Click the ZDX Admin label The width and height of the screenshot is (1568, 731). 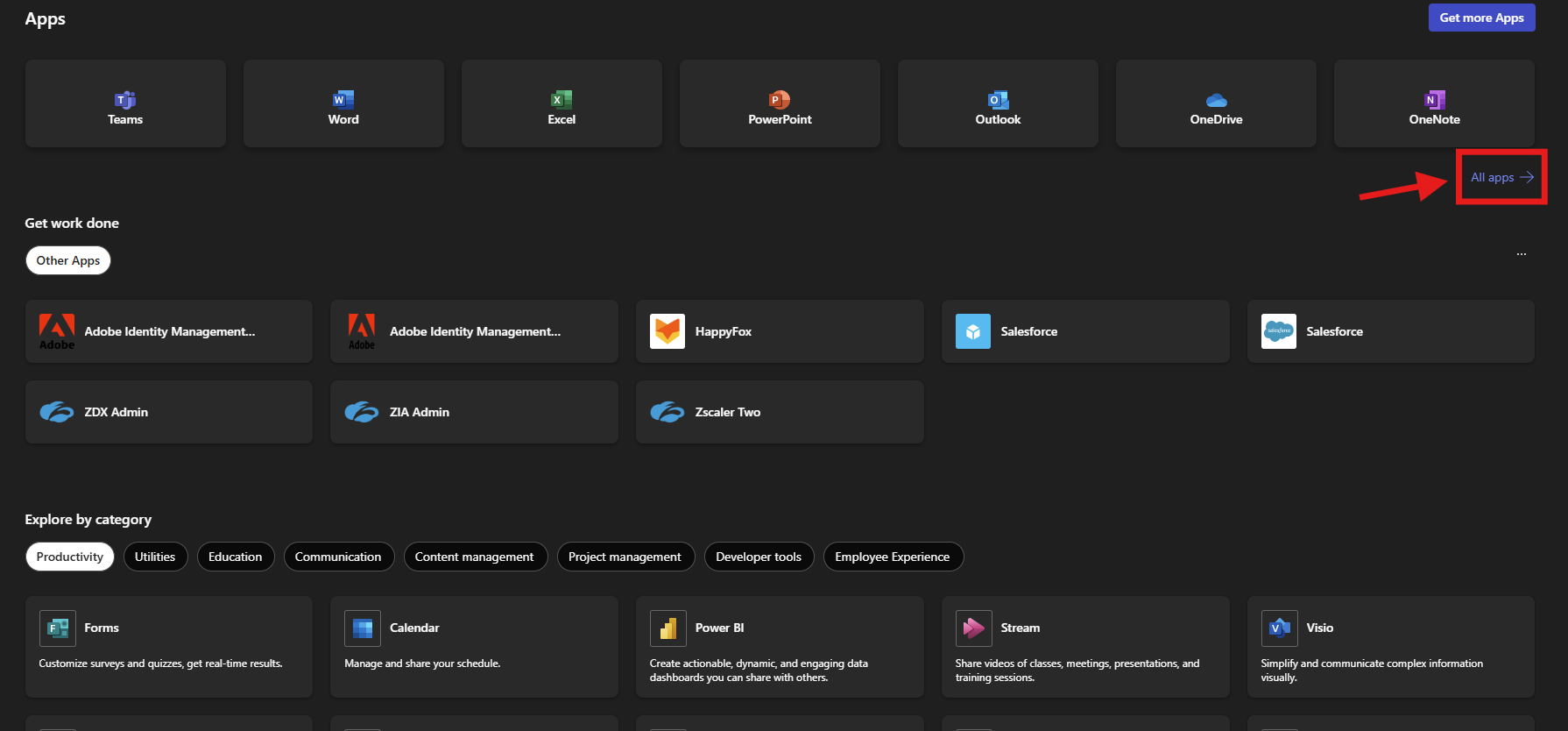[116, 412]
